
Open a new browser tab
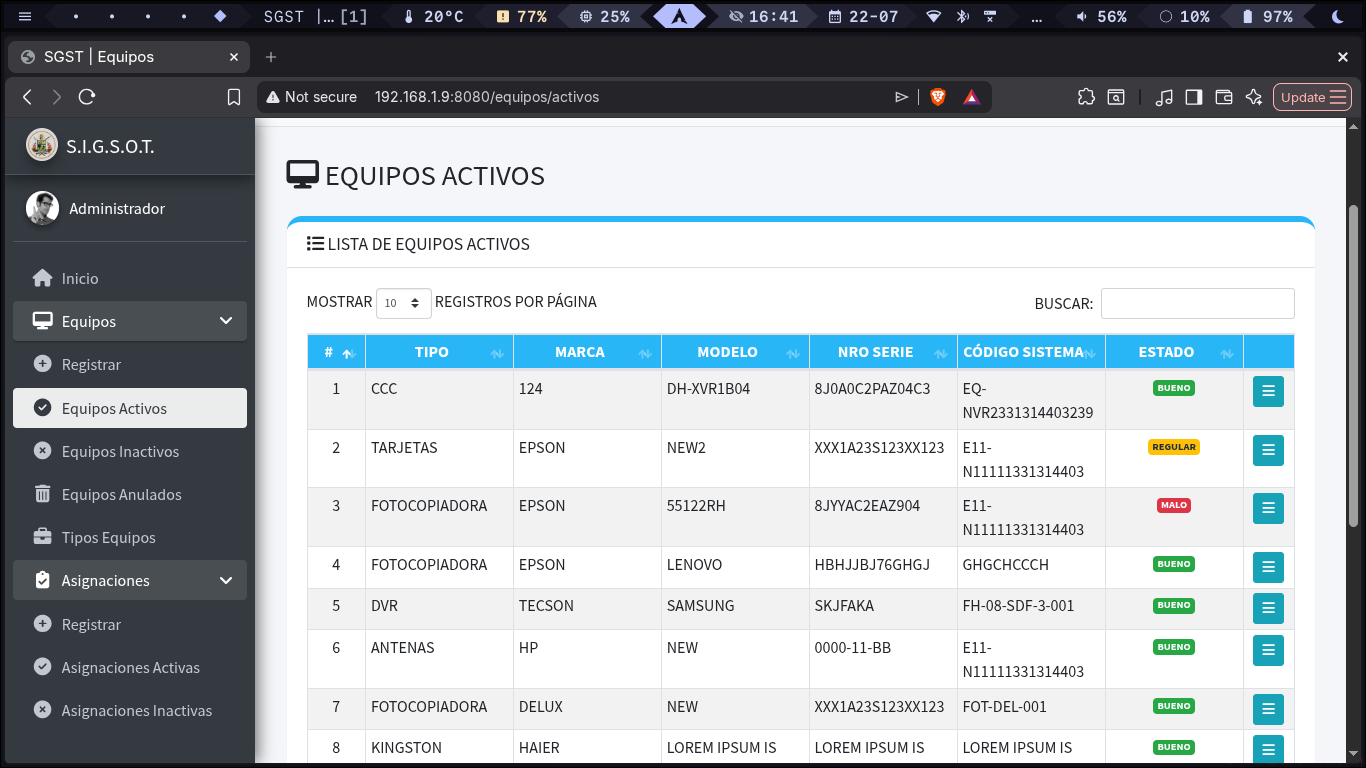pos(271,57)
